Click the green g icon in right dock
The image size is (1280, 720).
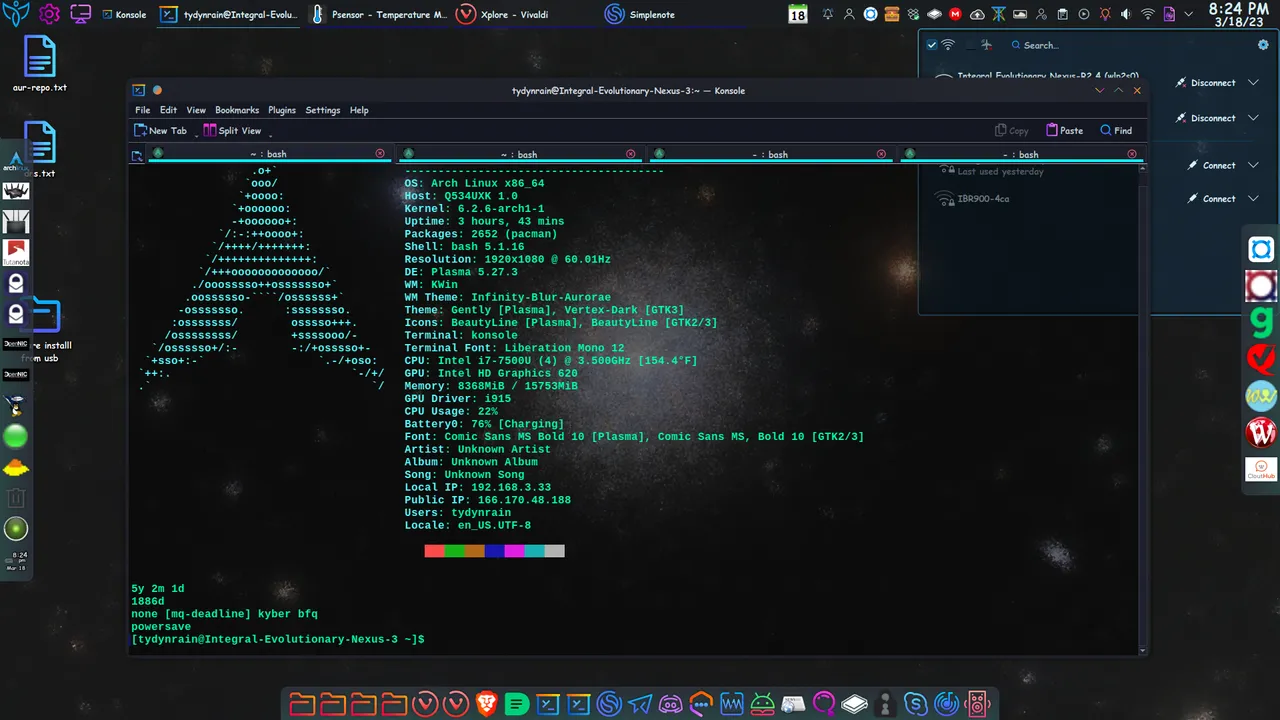(1262, 322)
